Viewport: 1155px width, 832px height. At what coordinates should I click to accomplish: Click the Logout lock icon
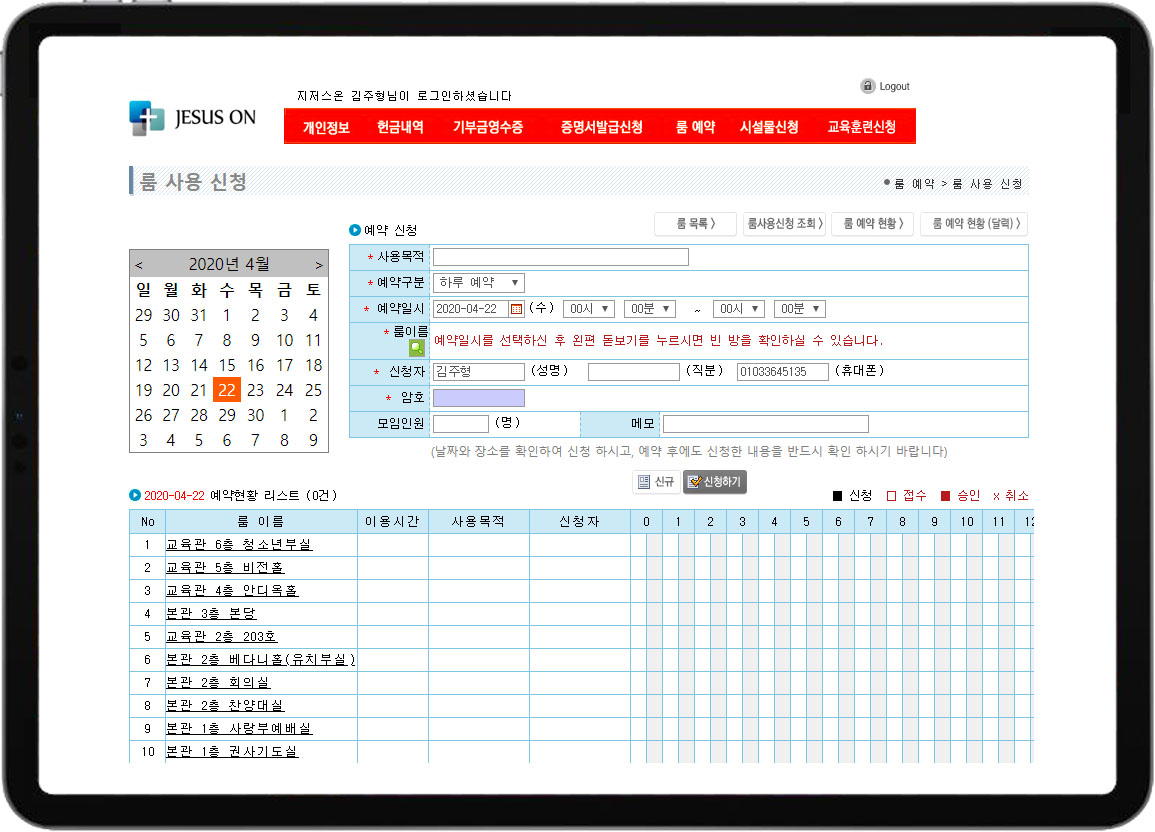(x=867, y=86)
